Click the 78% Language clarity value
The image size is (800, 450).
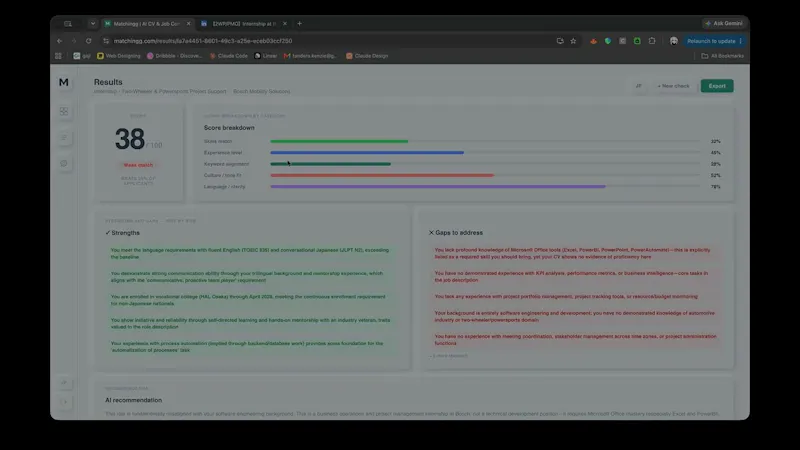click(x=716, y=187)
